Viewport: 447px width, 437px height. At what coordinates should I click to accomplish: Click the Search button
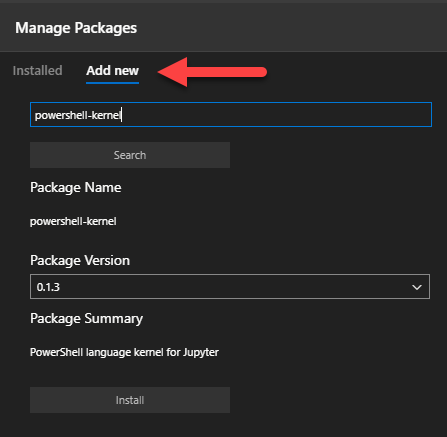tap(130, 155)
